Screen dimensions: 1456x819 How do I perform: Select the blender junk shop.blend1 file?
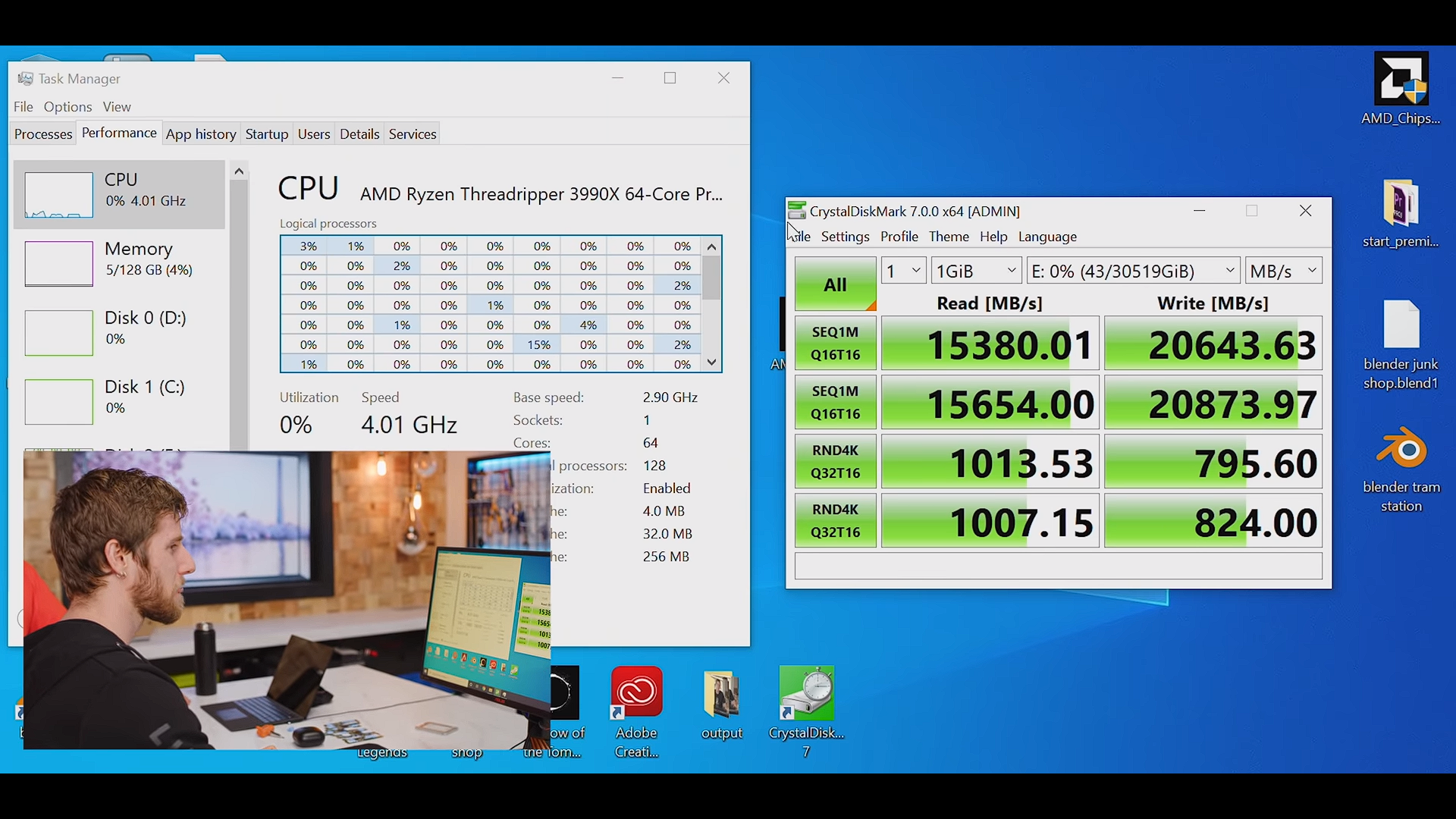[1401, 326]
